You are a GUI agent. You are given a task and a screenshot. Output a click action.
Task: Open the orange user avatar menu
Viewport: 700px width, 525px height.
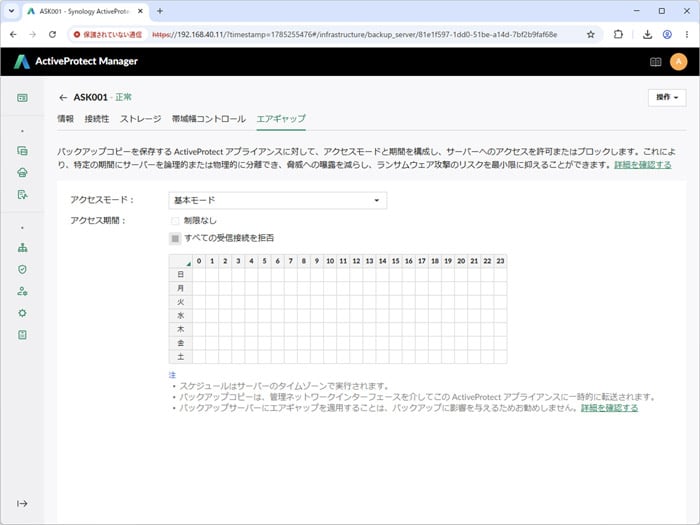[x=679, y=62]
